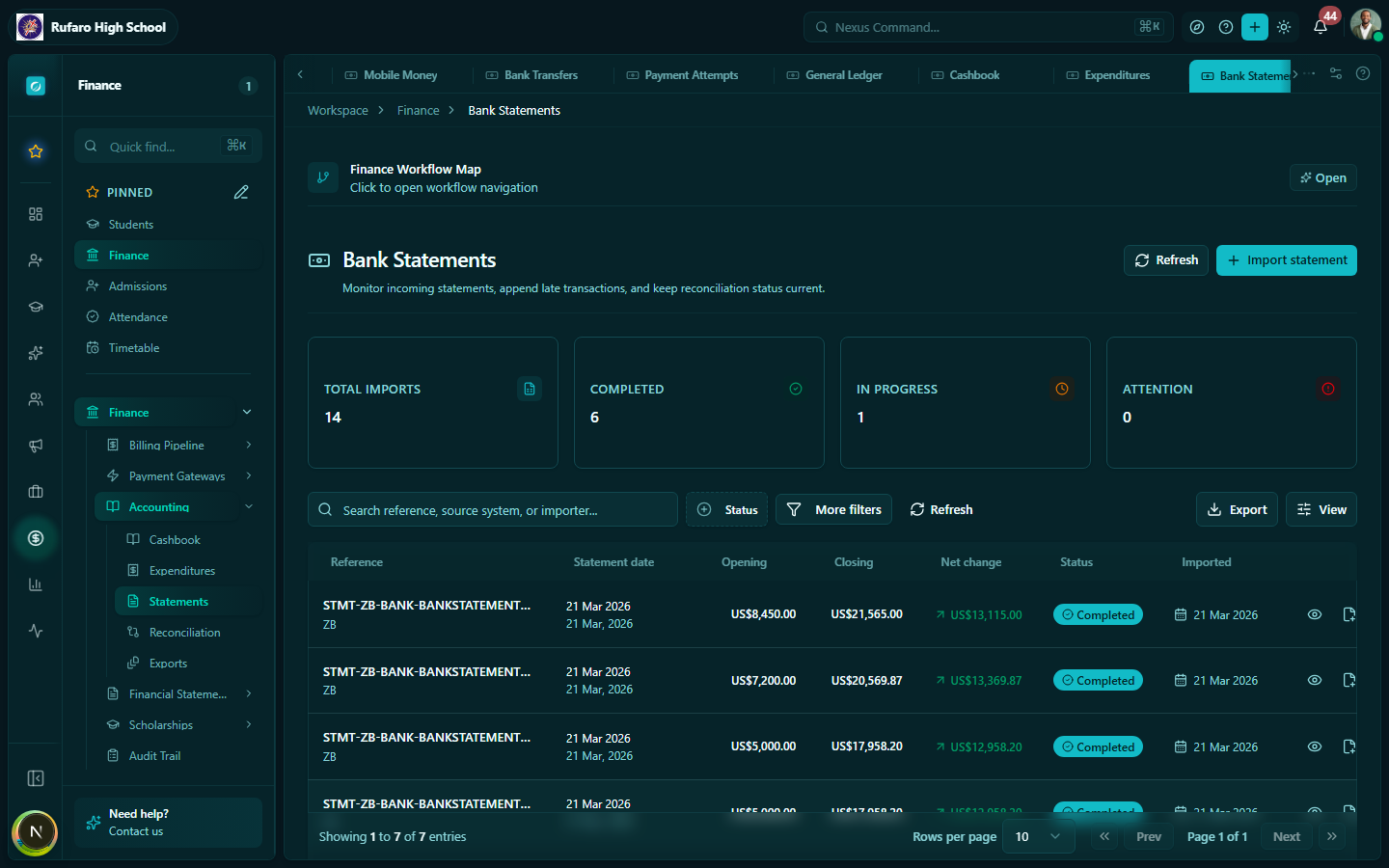The width and height of the screenshot is (1389, 868).
Task: Open the Rows per page dropdown
Action: point(1039,836)
